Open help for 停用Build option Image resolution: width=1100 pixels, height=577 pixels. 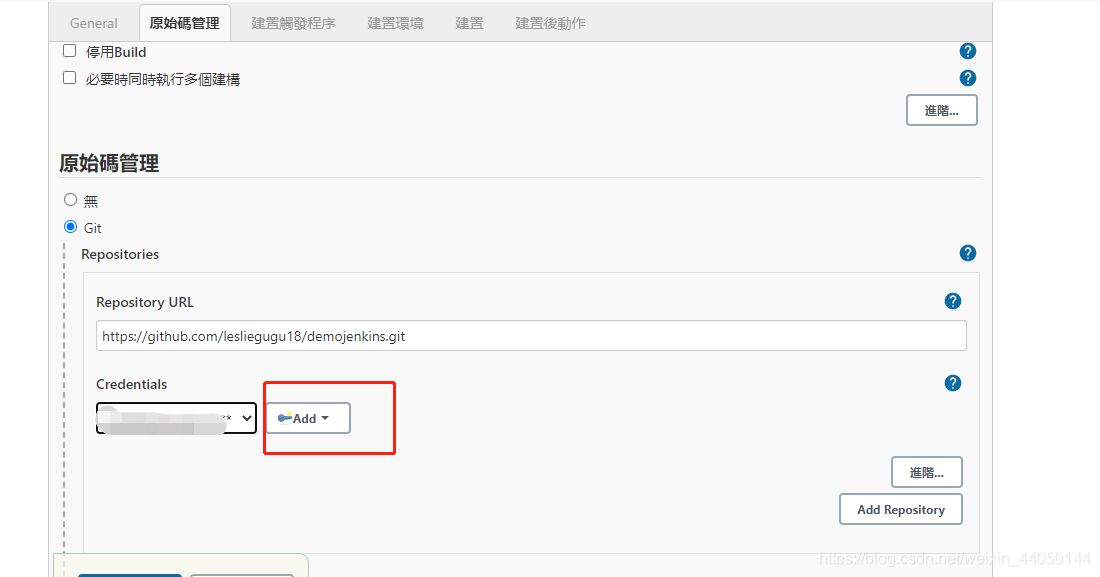[x=967, y=51]
